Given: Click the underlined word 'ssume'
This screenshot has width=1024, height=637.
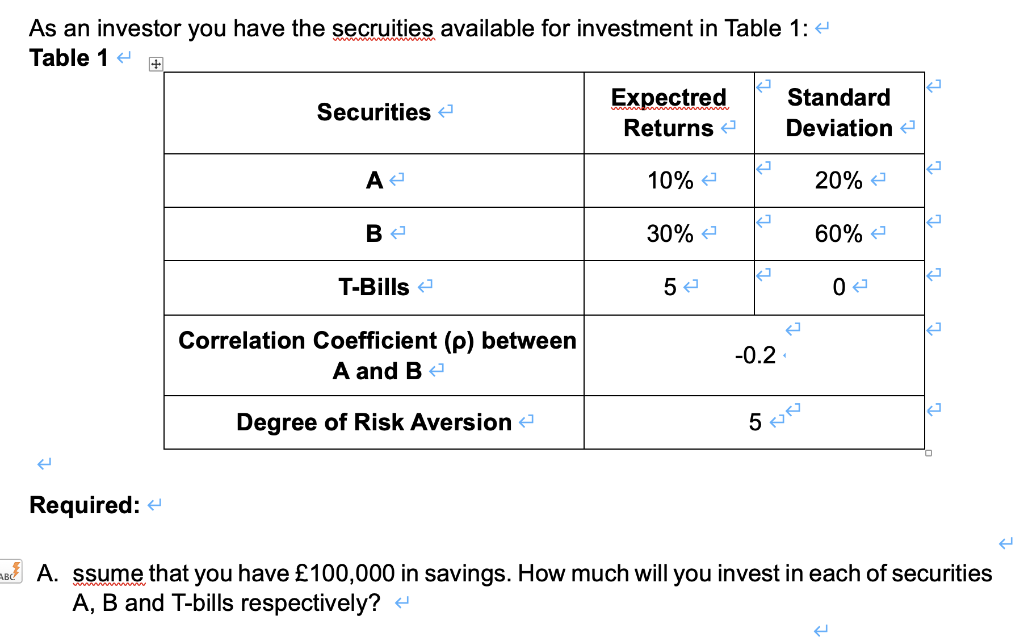Looking at the screenshot, I should 108,573.
